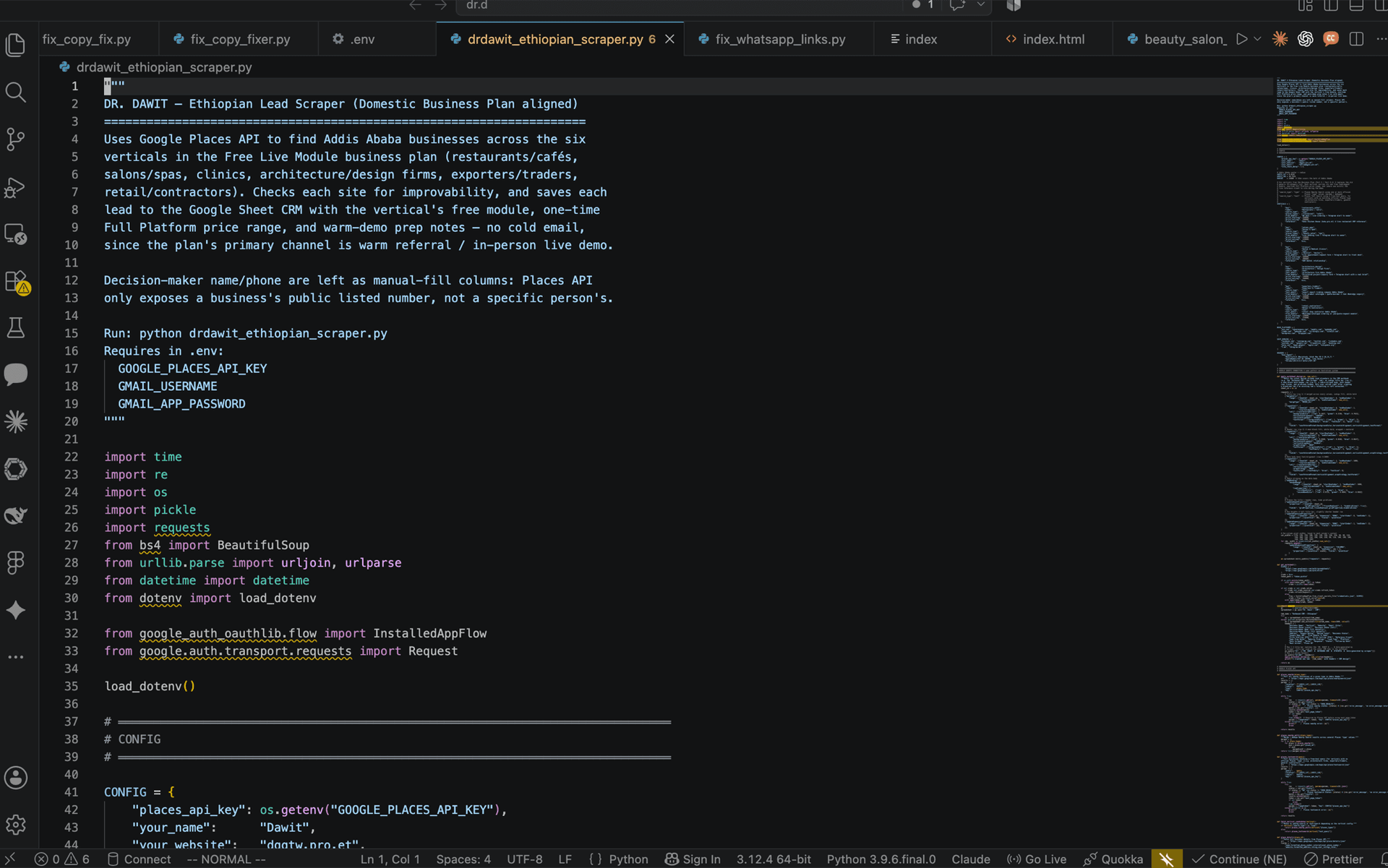Show additional views via the ellipsis

[16, 657]
